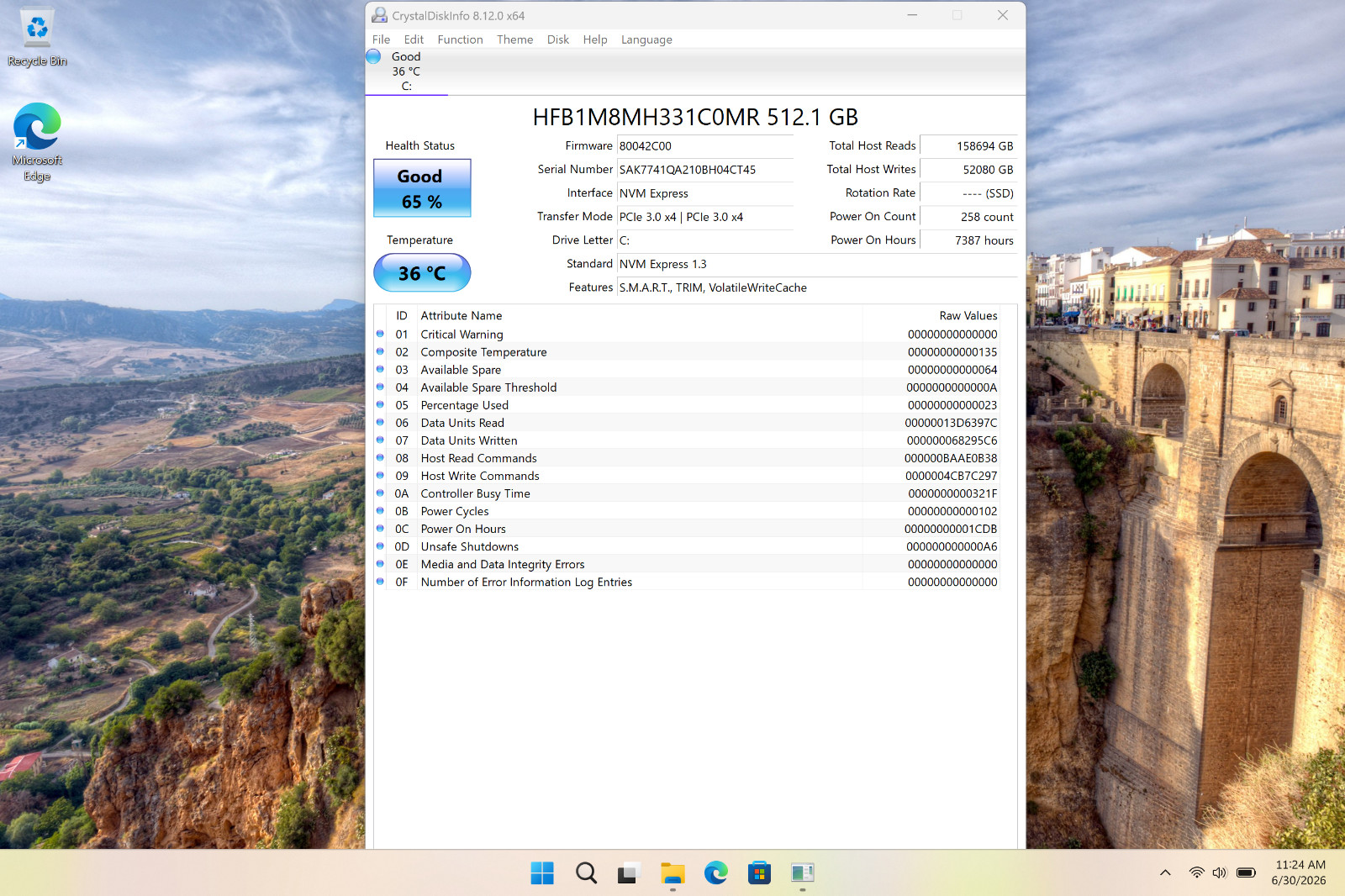Open the Help menu

coord(595,40)
